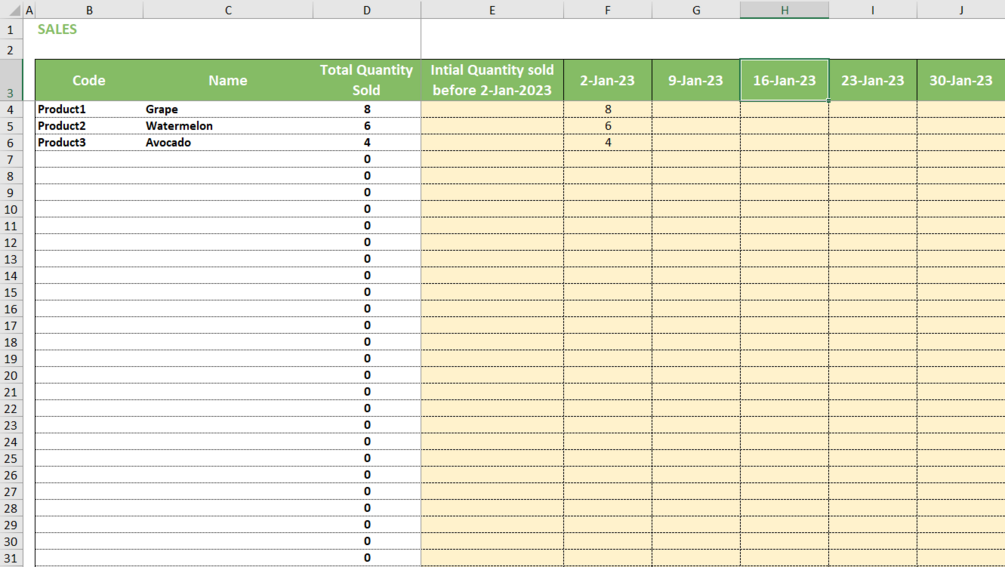The width and height of the screenshot is (1005, 567).
Task: Click the Total Quantity Sold header
Action: pos(367,80)
